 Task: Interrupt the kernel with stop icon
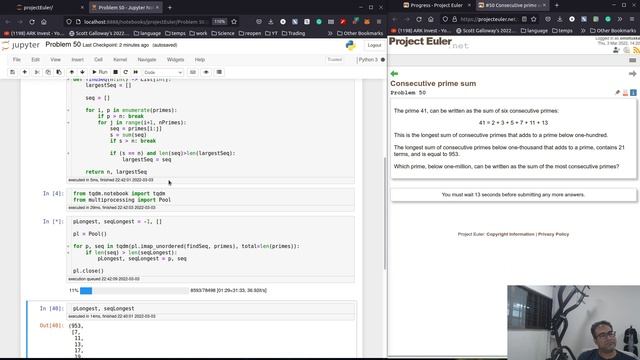pos(116,72)
